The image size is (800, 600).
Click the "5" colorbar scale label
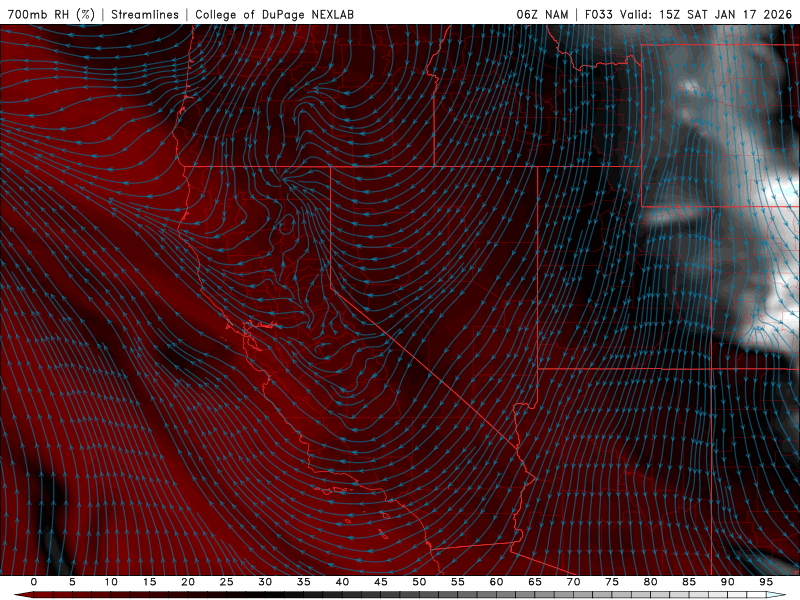click(x=72, y=582)
